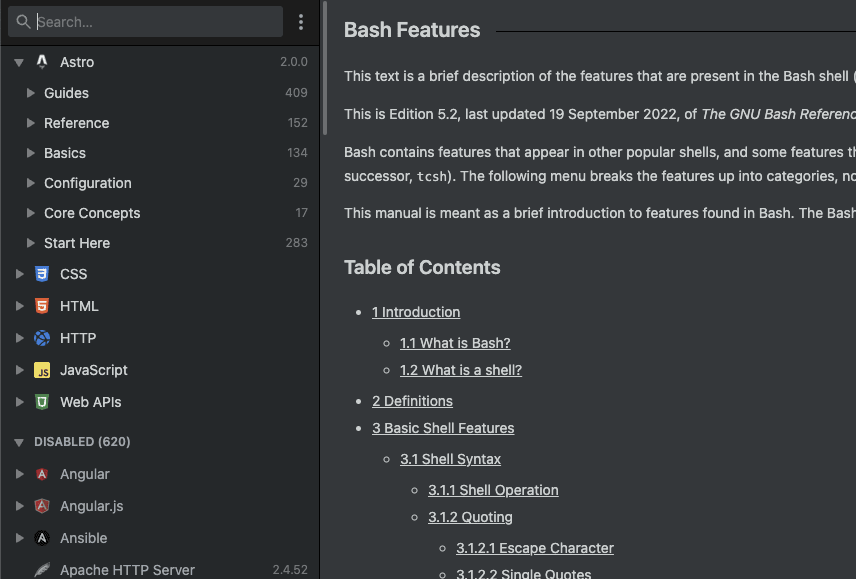Expand the CSS documentation arrow
Screen dimensions: 856x579
tap(19, 274)
